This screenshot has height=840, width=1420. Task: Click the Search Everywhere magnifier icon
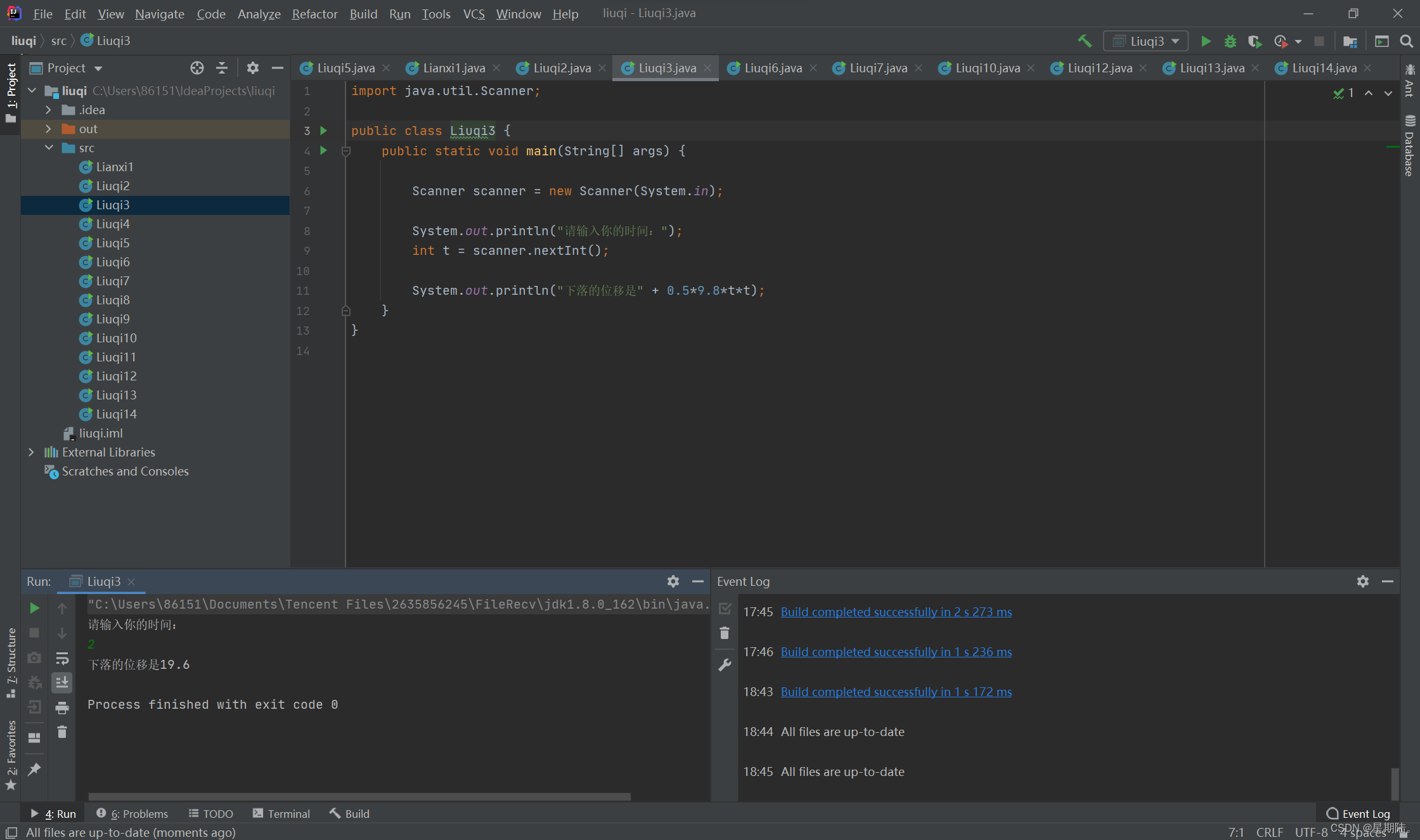(x=1406, y=41)
